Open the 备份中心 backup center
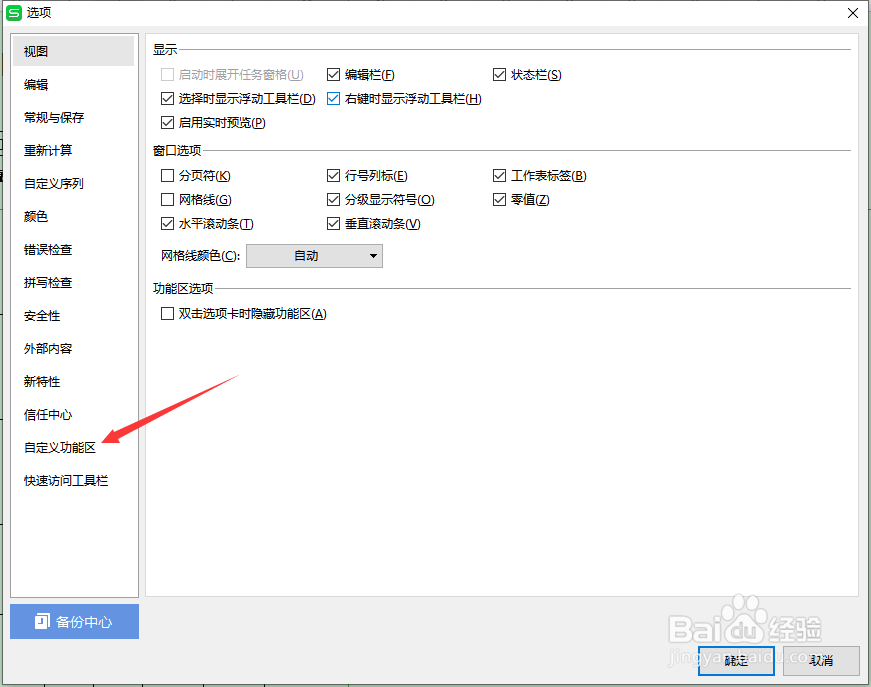Screen dimensions: 871x687 click(x=74, y=621)
